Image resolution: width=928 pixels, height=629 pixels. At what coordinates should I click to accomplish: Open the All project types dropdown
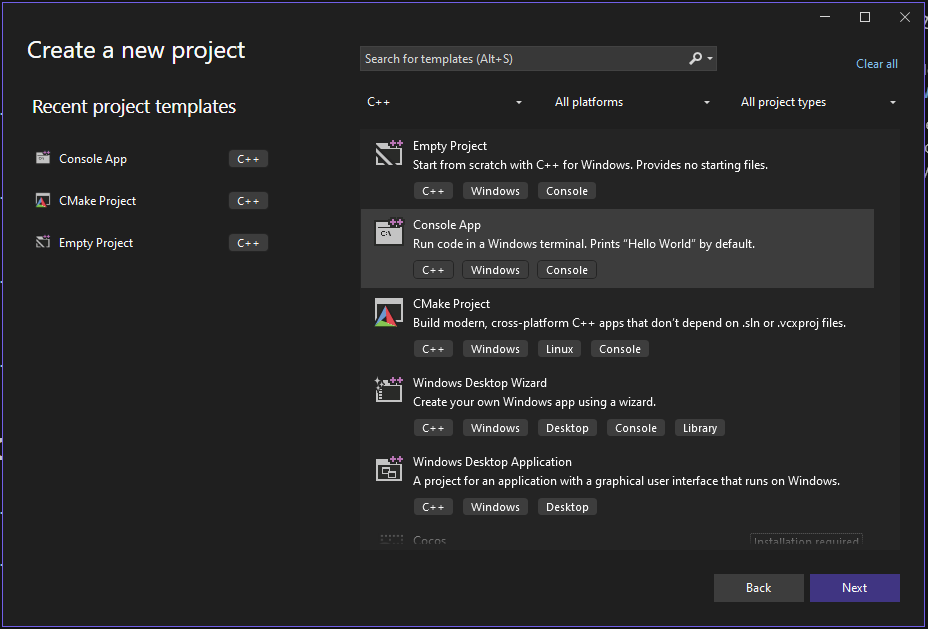tap(818, 102)
